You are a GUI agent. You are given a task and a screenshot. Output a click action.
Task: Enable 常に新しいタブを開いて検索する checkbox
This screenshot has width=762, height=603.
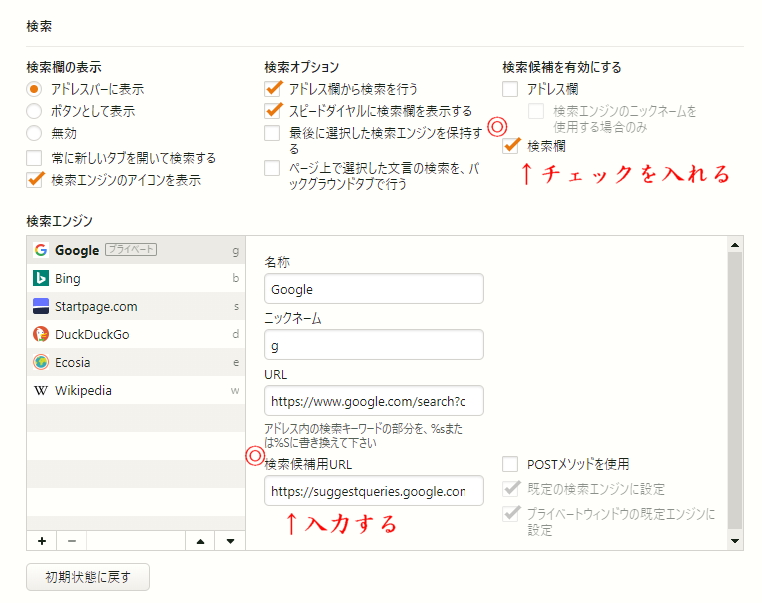pos(35,158)
